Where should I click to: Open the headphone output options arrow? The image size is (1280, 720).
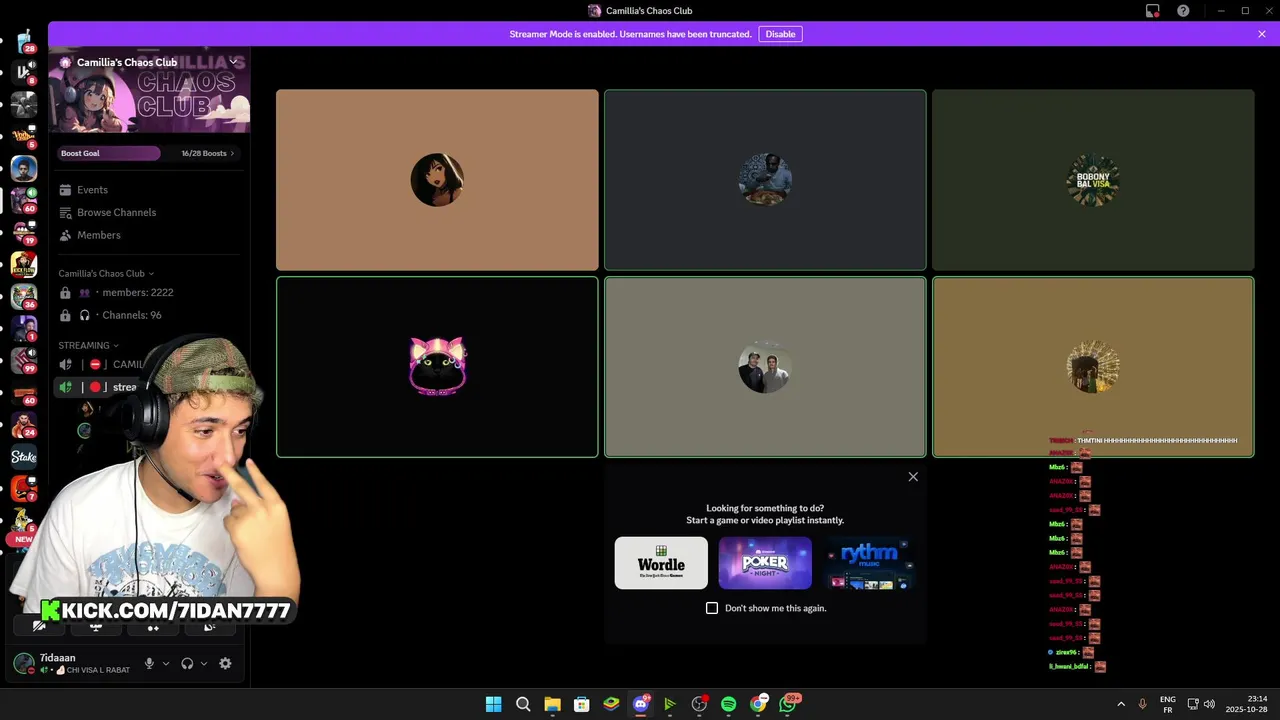click(x=204, y=663)
